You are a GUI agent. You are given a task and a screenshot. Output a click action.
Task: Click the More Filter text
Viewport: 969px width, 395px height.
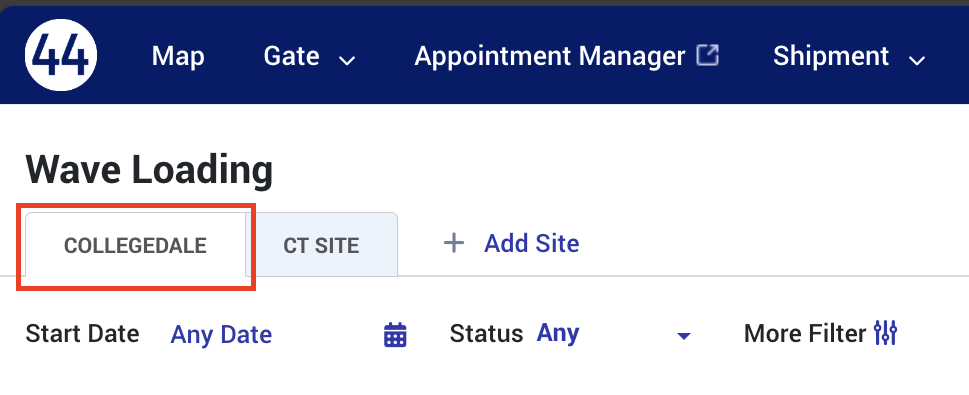click(805, 334)
